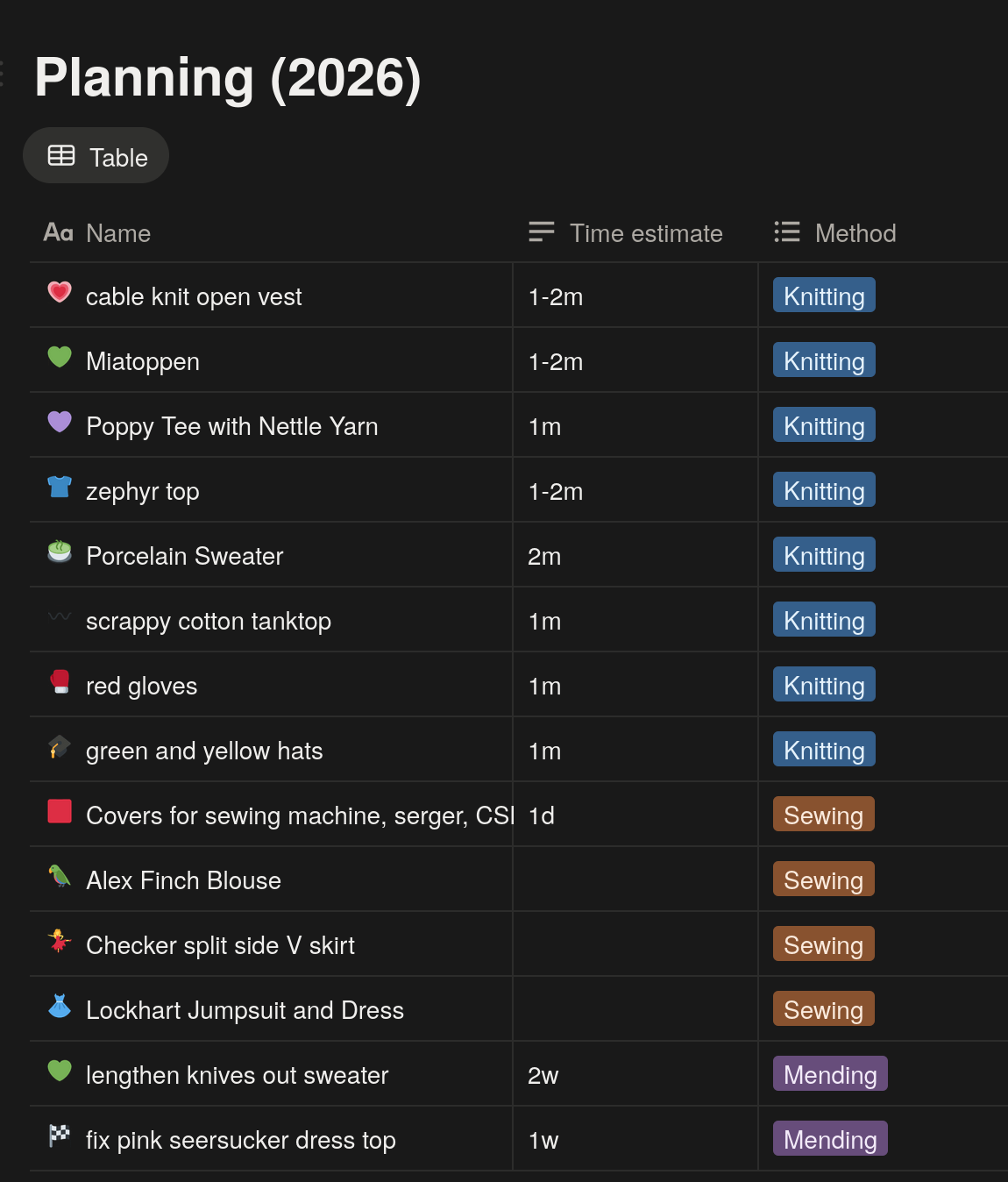Click the bulleted list icon beside Method

(x=786, y=232)
